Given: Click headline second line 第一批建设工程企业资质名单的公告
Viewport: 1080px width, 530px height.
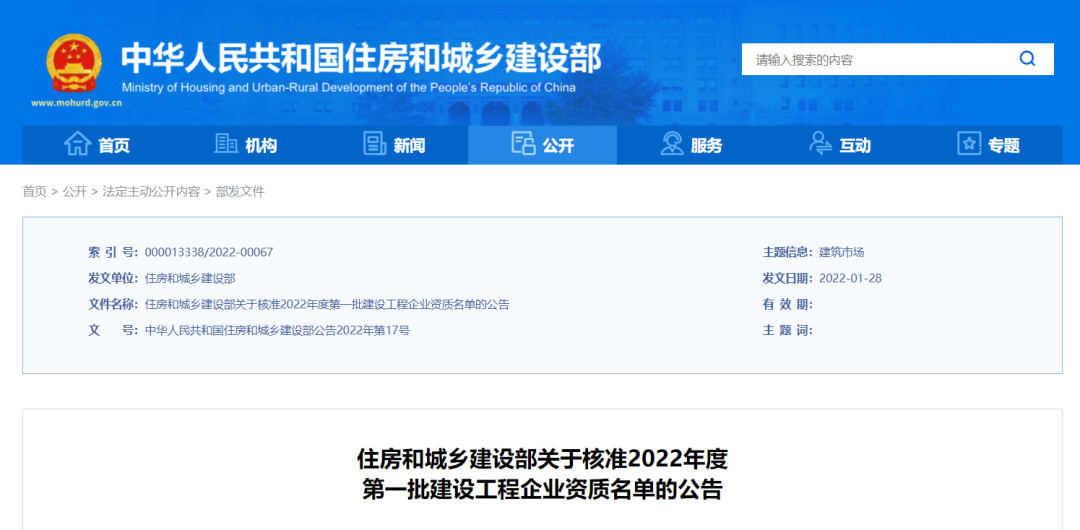Looking at the screenshot, I should 542,489.
